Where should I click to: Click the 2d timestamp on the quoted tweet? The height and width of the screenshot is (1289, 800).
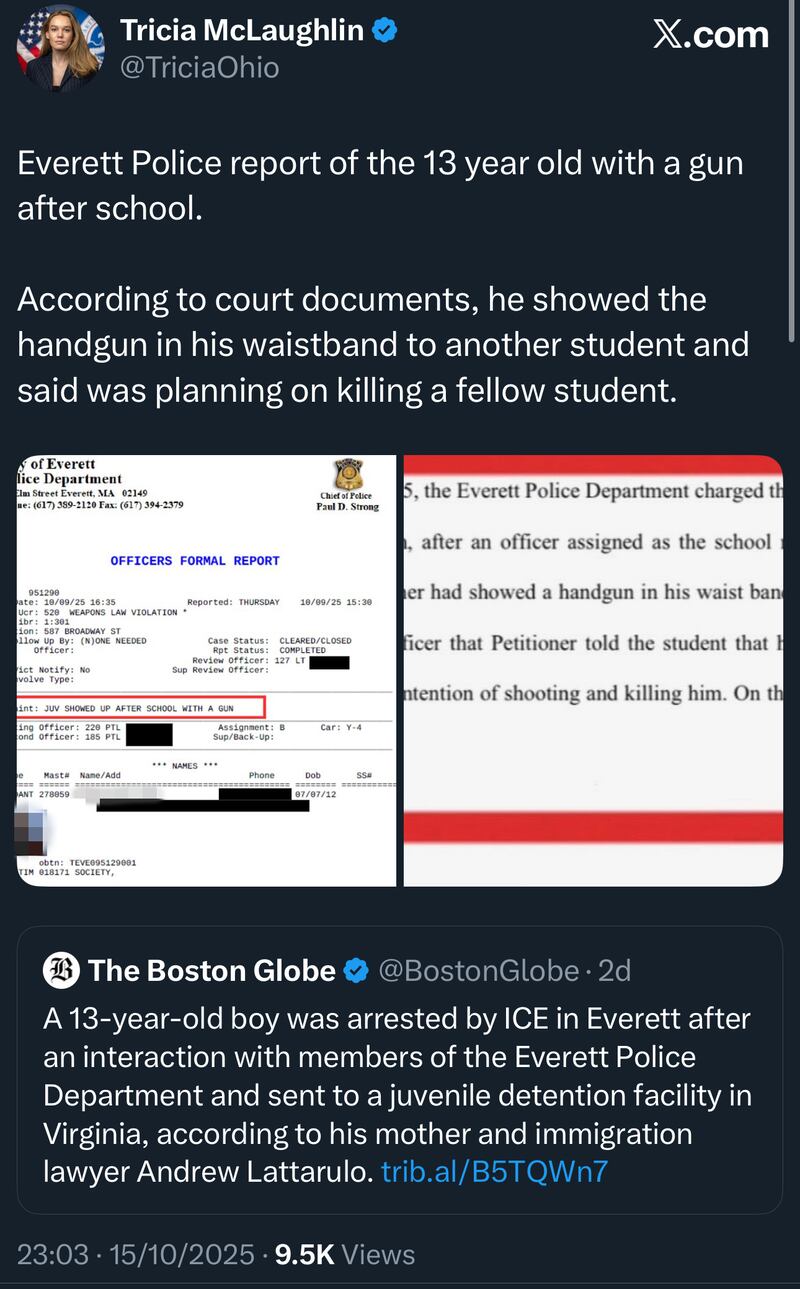[613, 969]
